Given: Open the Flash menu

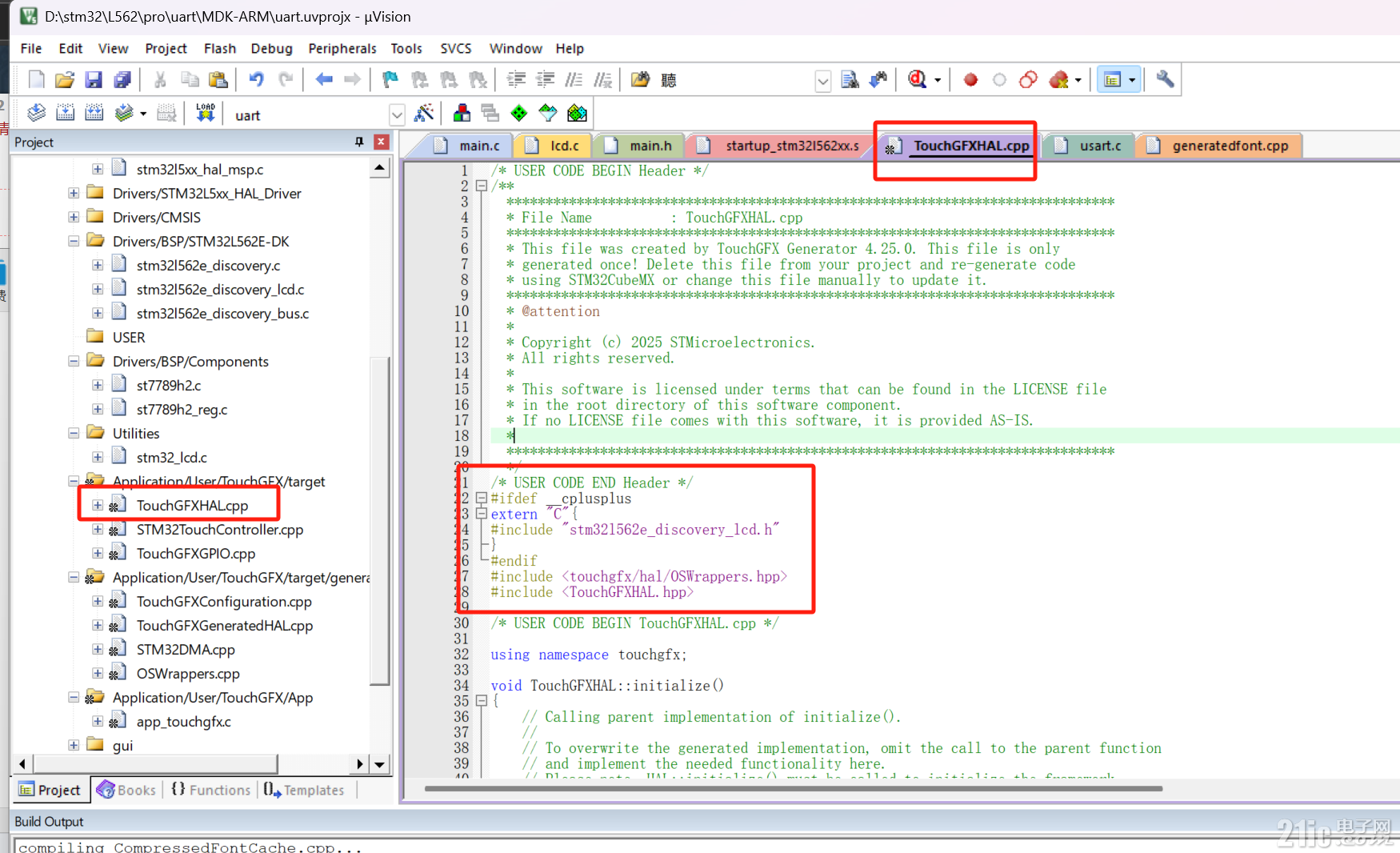Looking at the screenshot, I should click(220, 48).
